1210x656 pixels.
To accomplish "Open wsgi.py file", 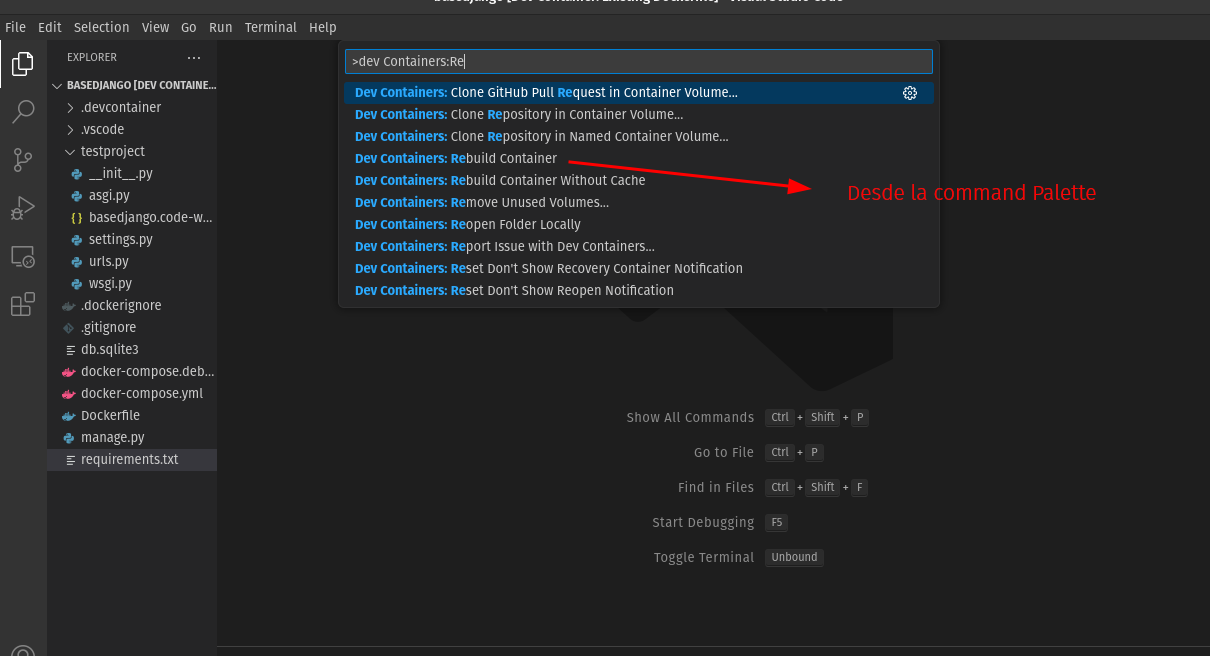I will pyautogui.click(x=132, y=283).
